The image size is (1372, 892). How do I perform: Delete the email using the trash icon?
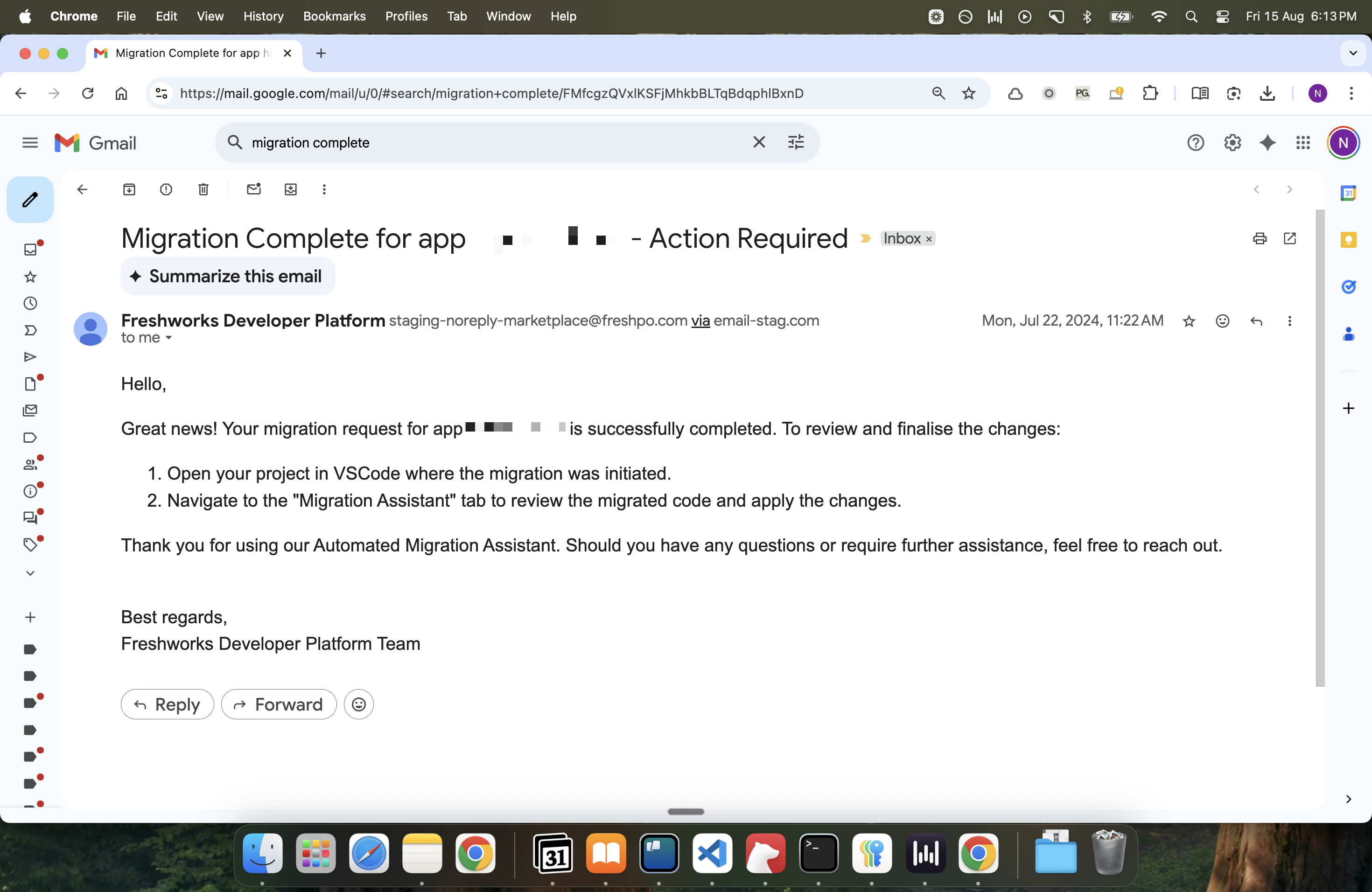pos(203,189)
